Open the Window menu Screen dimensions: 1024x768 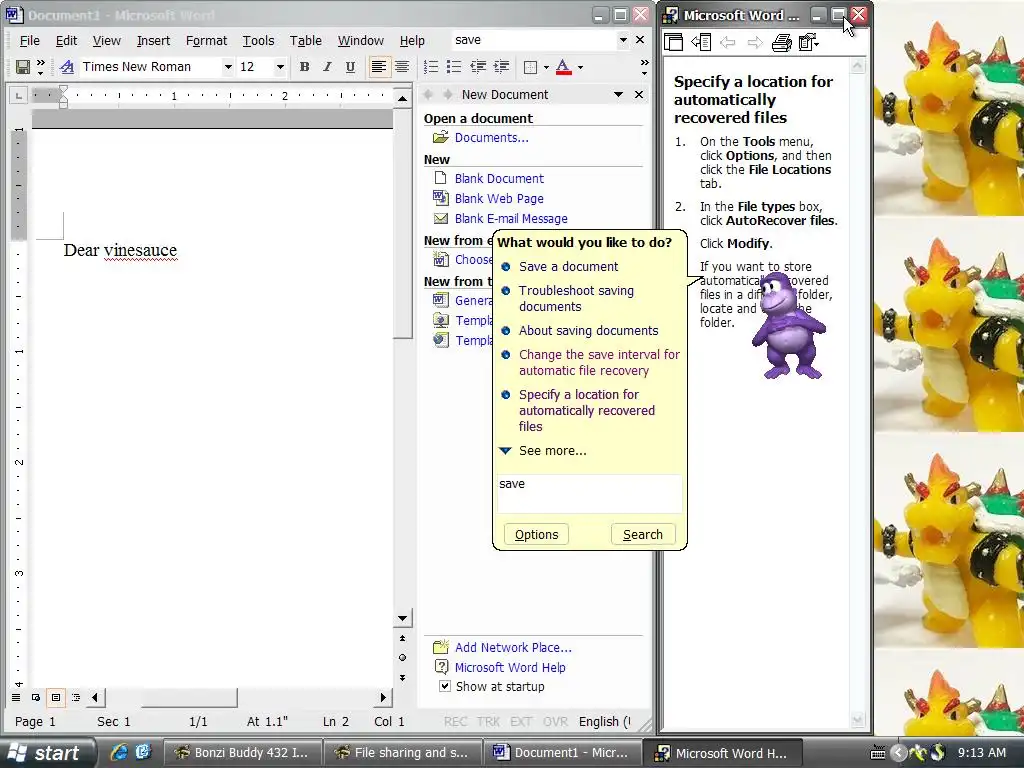(x=360, y=40)
